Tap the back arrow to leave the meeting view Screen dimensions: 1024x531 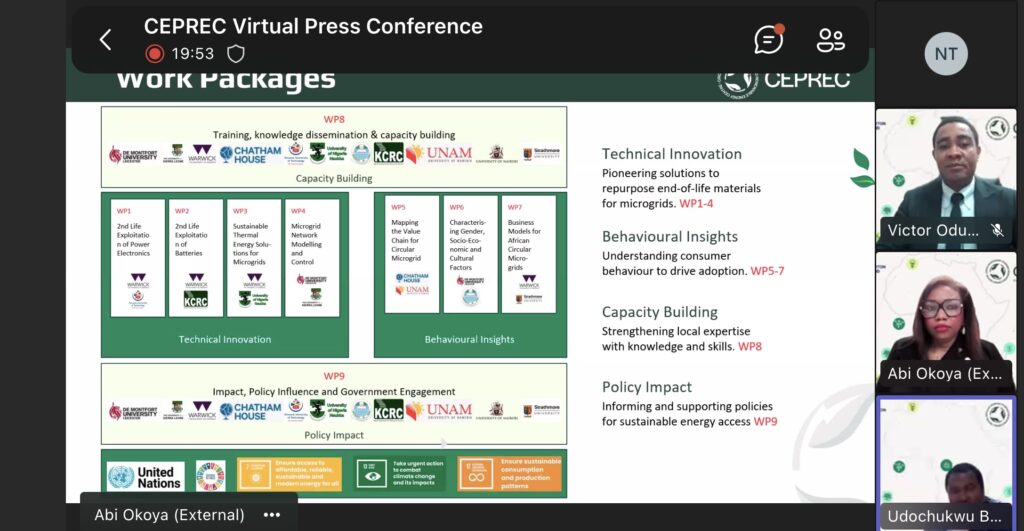click(x=105, y=40)
